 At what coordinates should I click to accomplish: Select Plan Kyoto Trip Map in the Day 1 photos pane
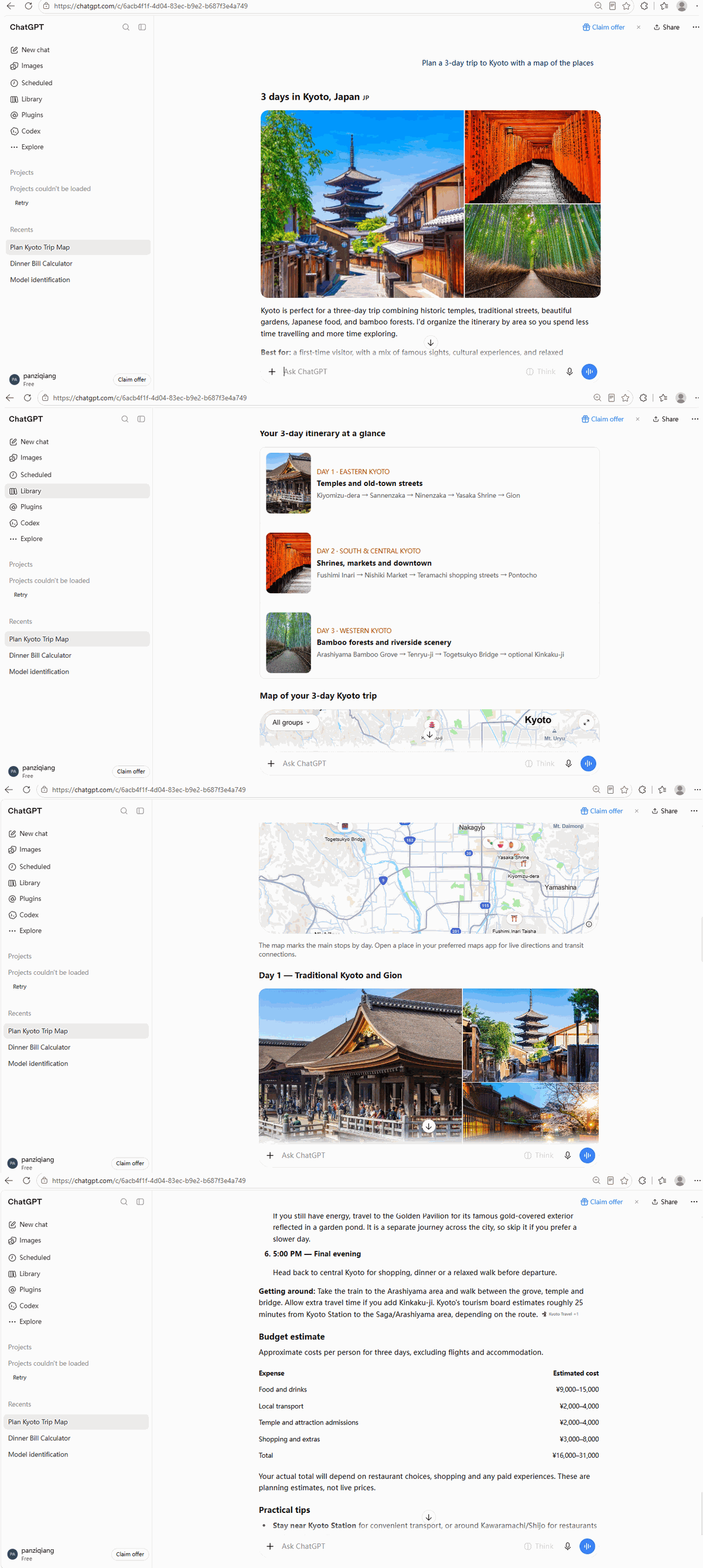point(77,1031)
